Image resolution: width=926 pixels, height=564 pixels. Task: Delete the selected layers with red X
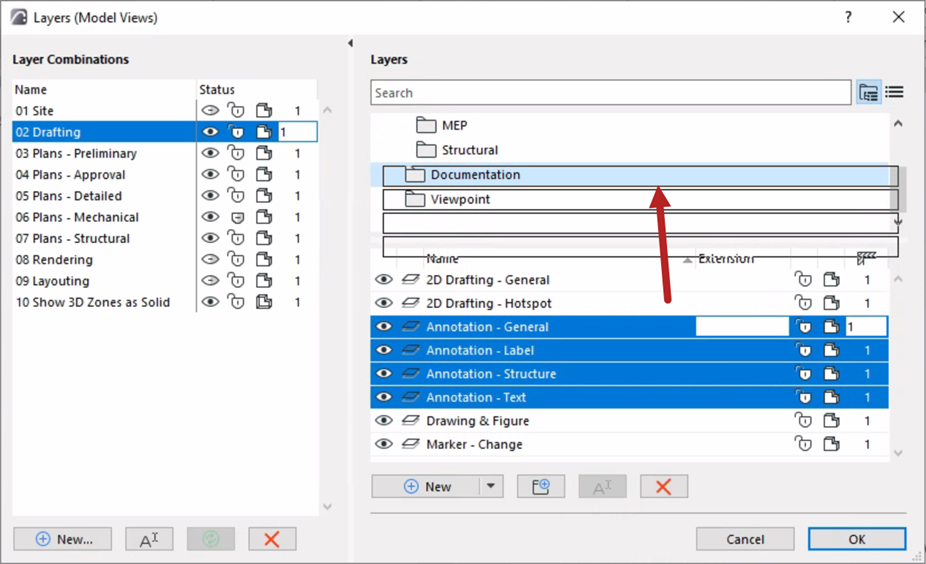tap(664, 487)
